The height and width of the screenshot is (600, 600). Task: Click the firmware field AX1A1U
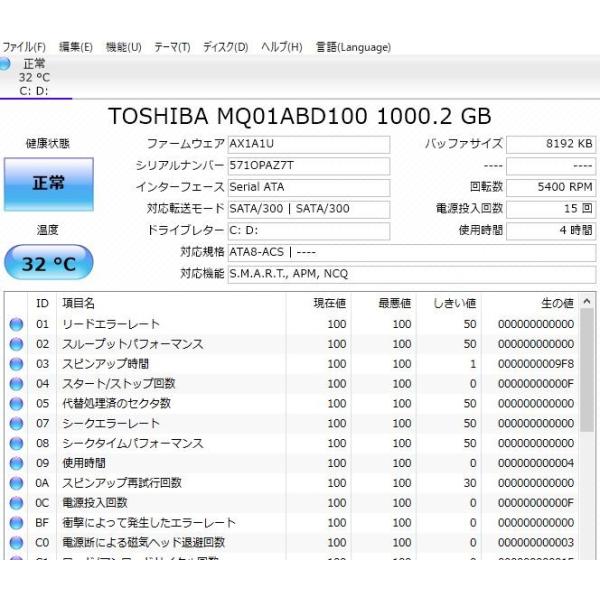pyautogui.click(x=309, y=144)
